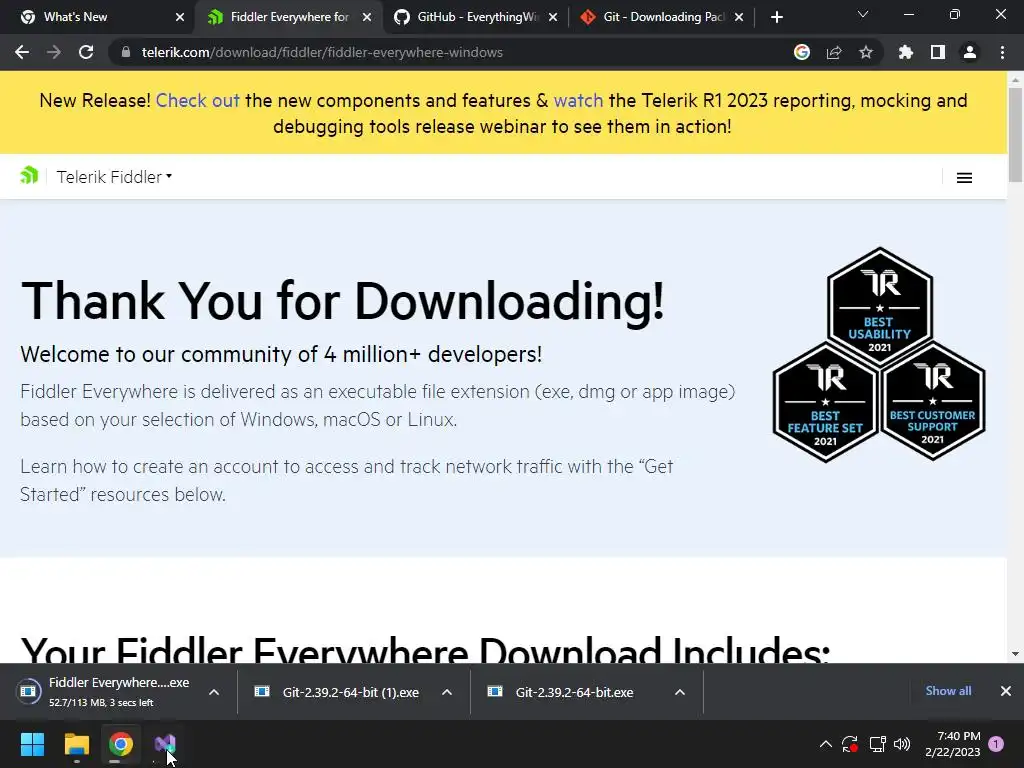Click the Best Usability 2021 badge
Viewport: 1024px width, 768px height.
click(879, 306)
